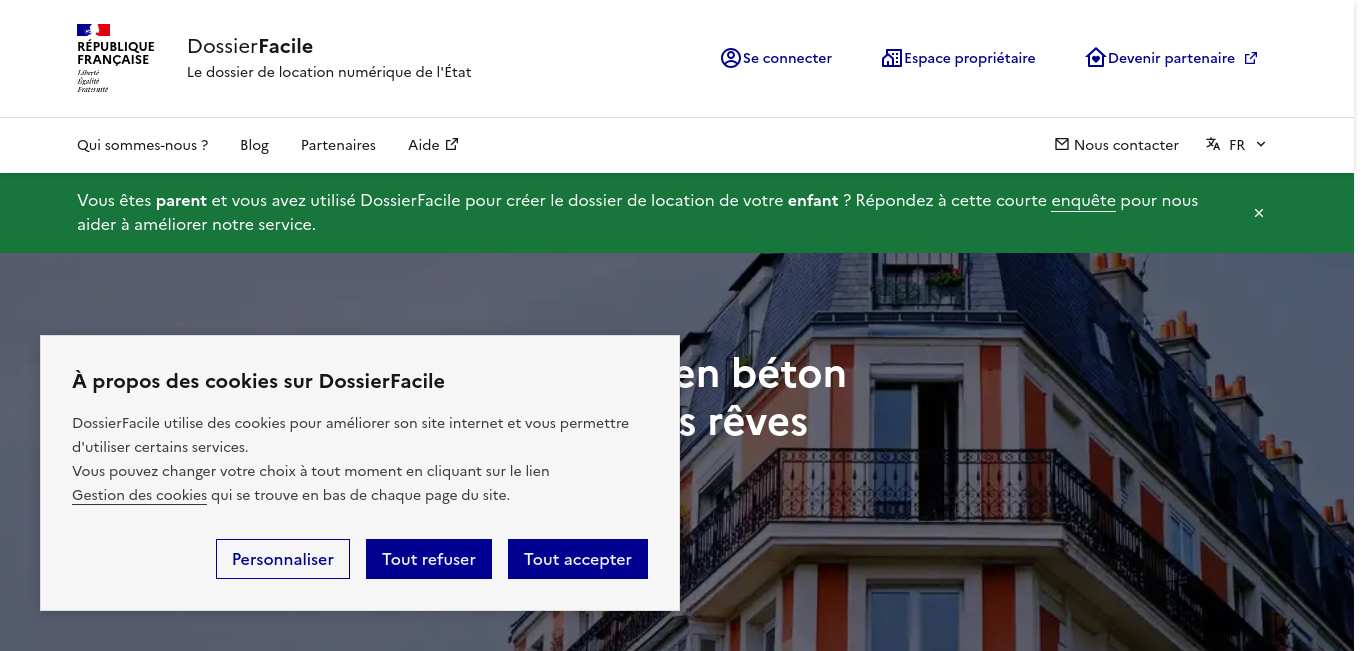Image resolution: width=1366 pixels, height=651 pixels.
Task: Expand the FR language chevron
Action: point(1261,144)
